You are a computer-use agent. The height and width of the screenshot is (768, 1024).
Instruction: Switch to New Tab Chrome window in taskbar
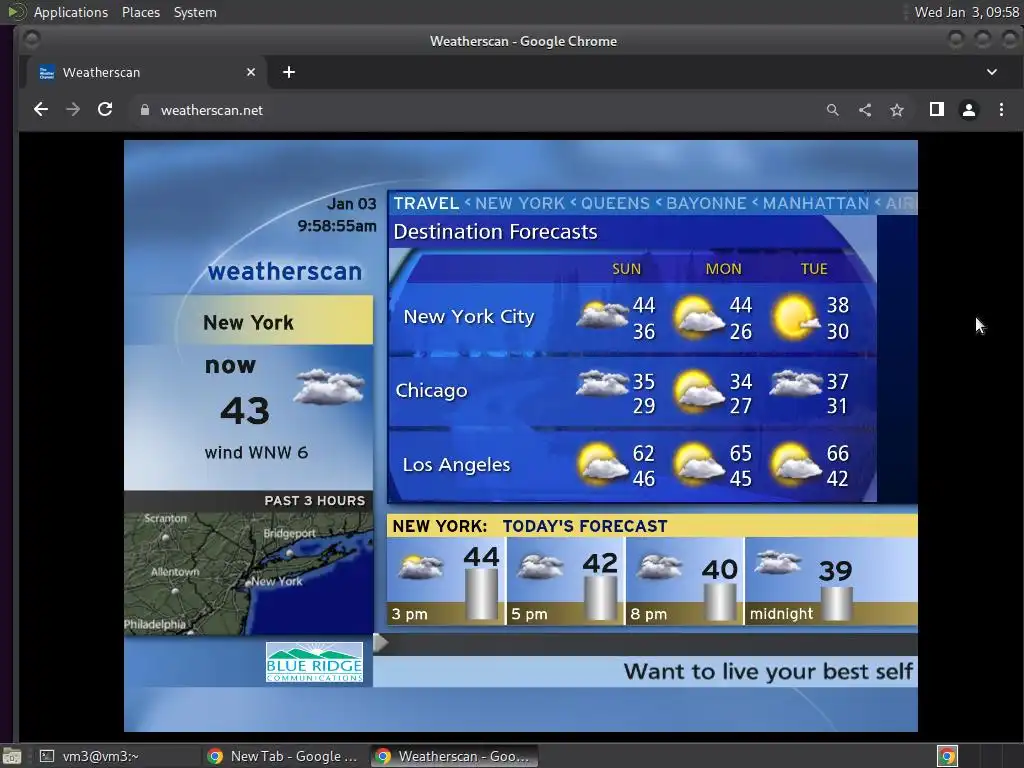click(x=284, y=756)
